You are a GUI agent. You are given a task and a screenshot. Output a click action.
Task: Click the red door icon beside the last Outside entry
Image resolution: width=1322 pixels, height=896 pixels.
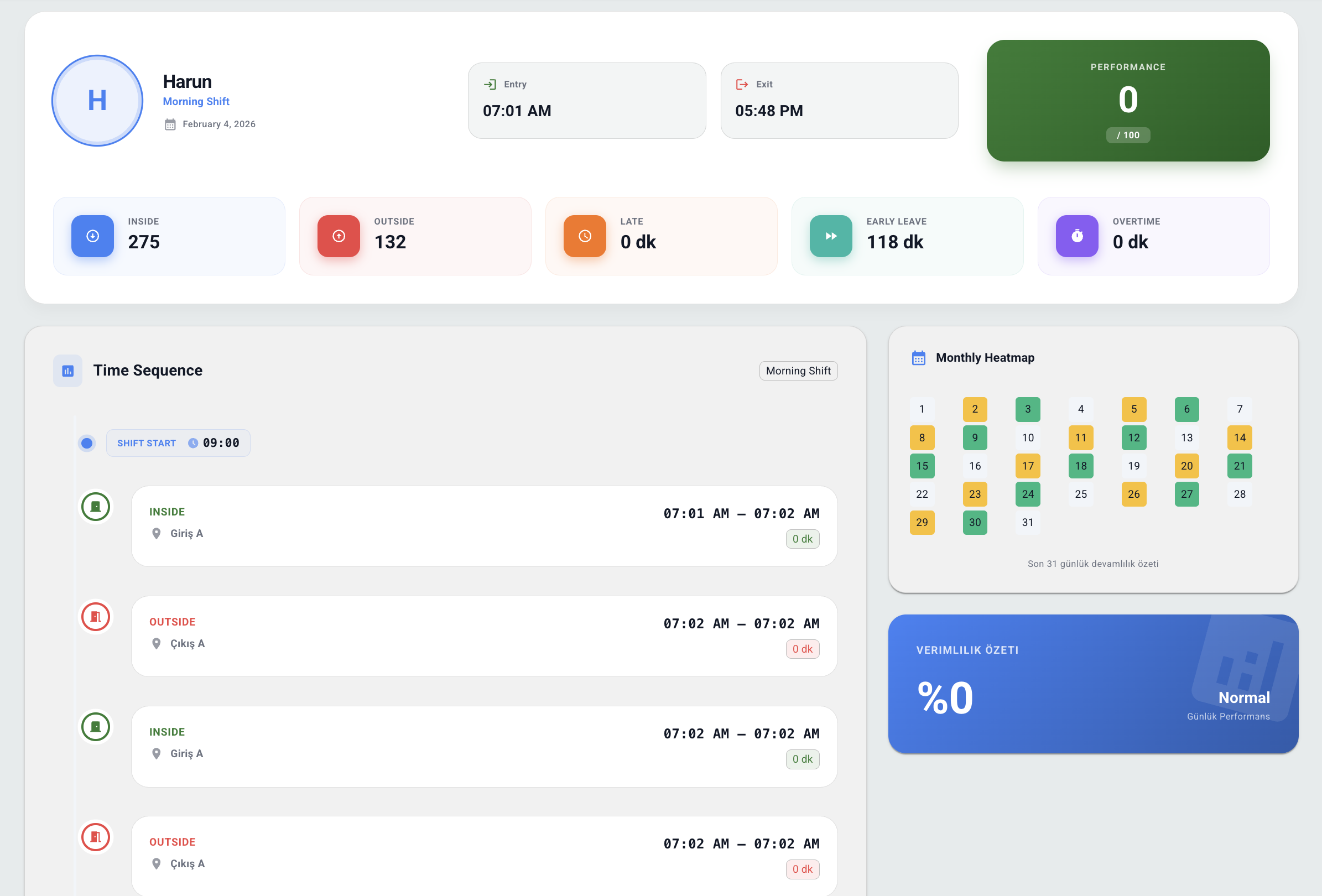click(x=96, y=837)
